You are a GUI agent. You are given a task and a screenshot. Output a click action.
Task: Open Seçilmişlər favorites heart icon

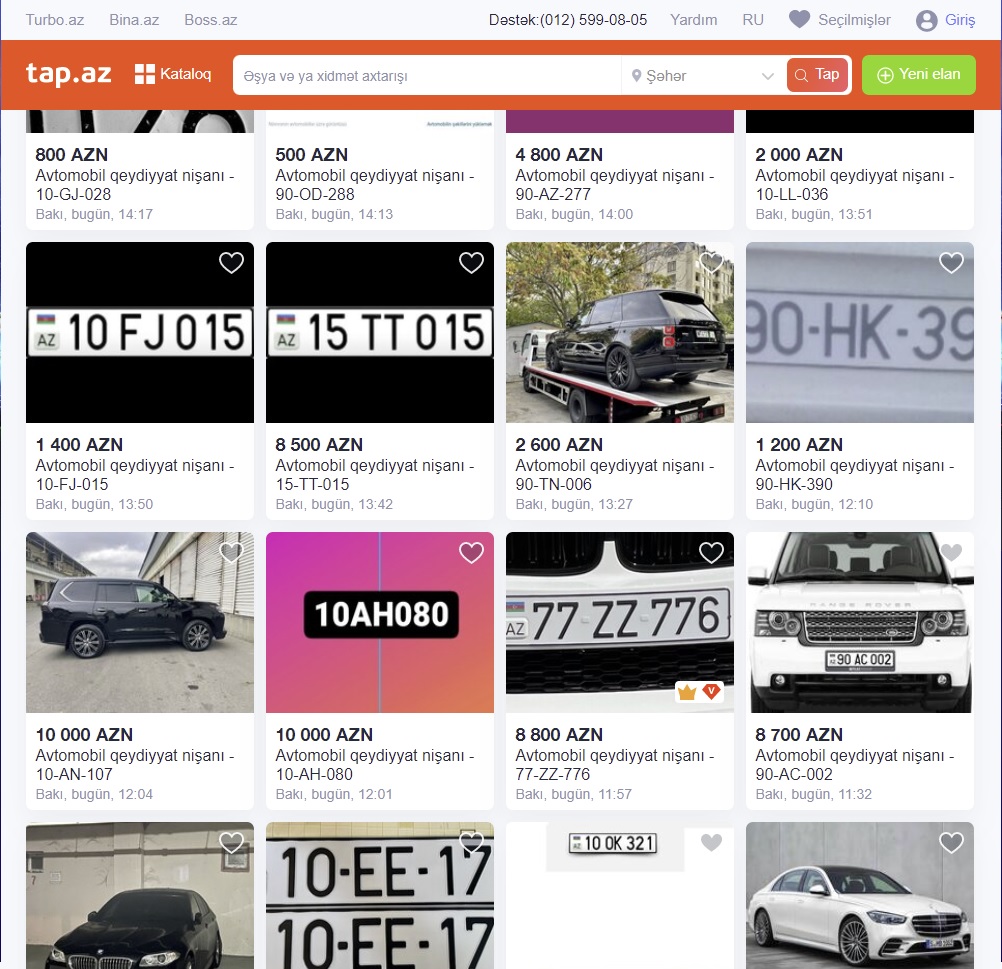click(x=799, y=20)
